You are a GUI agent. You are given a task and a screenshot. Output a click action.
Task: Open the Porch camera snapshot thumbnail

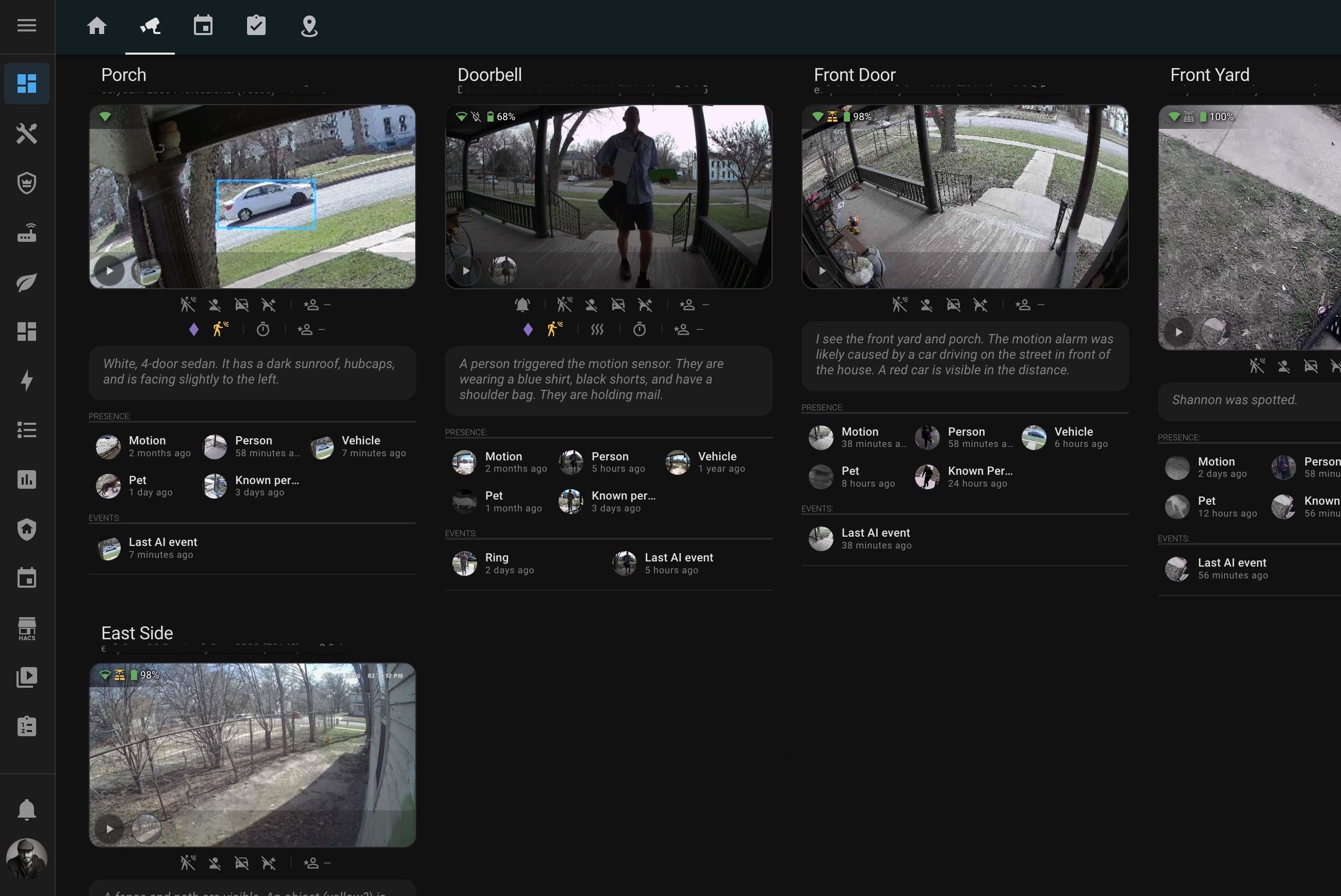(x=147, y=271)
